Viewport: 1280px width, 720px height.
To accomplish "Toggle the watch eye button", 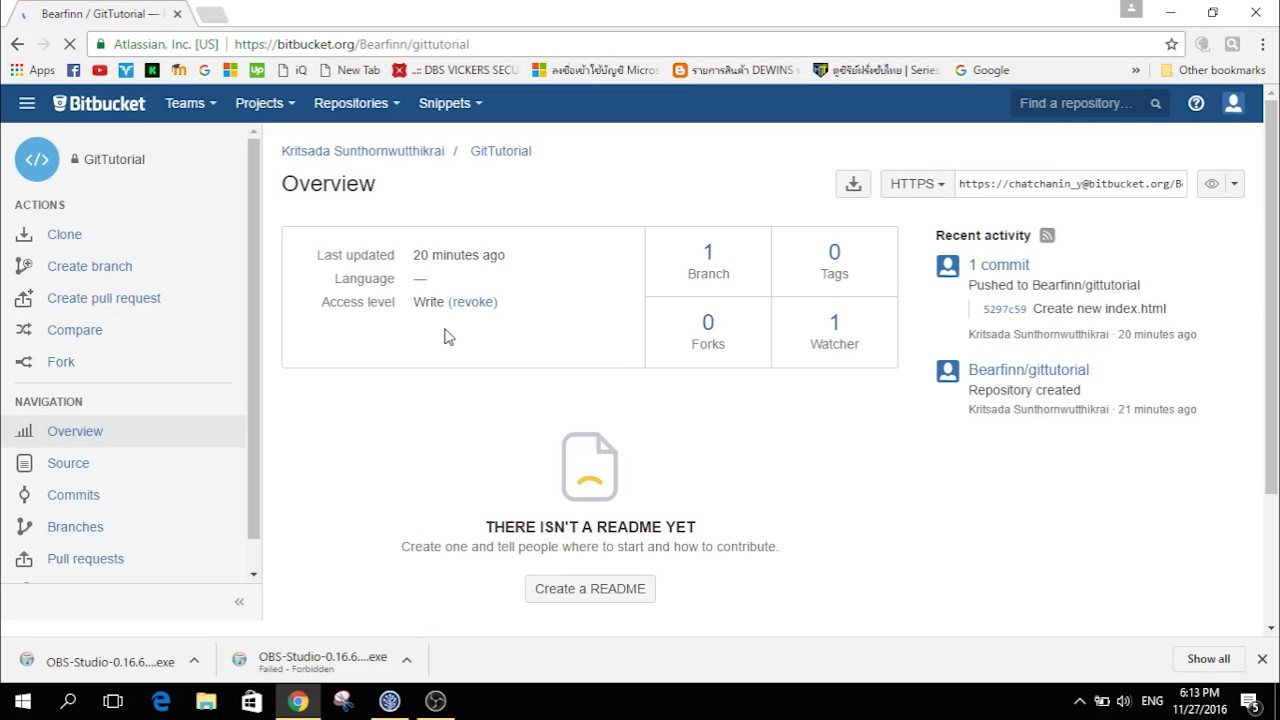I will pos(1211,184).
